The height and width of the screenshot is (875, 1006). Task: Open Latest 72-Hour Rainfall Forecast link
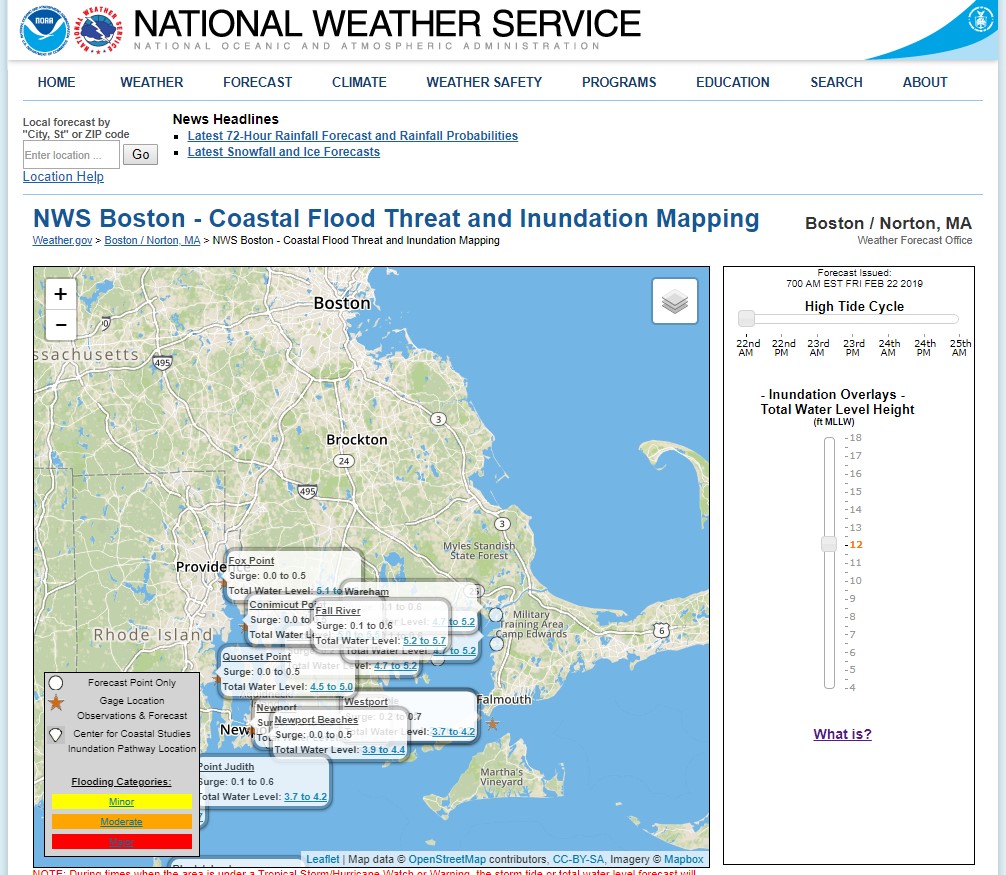(352, 136)
